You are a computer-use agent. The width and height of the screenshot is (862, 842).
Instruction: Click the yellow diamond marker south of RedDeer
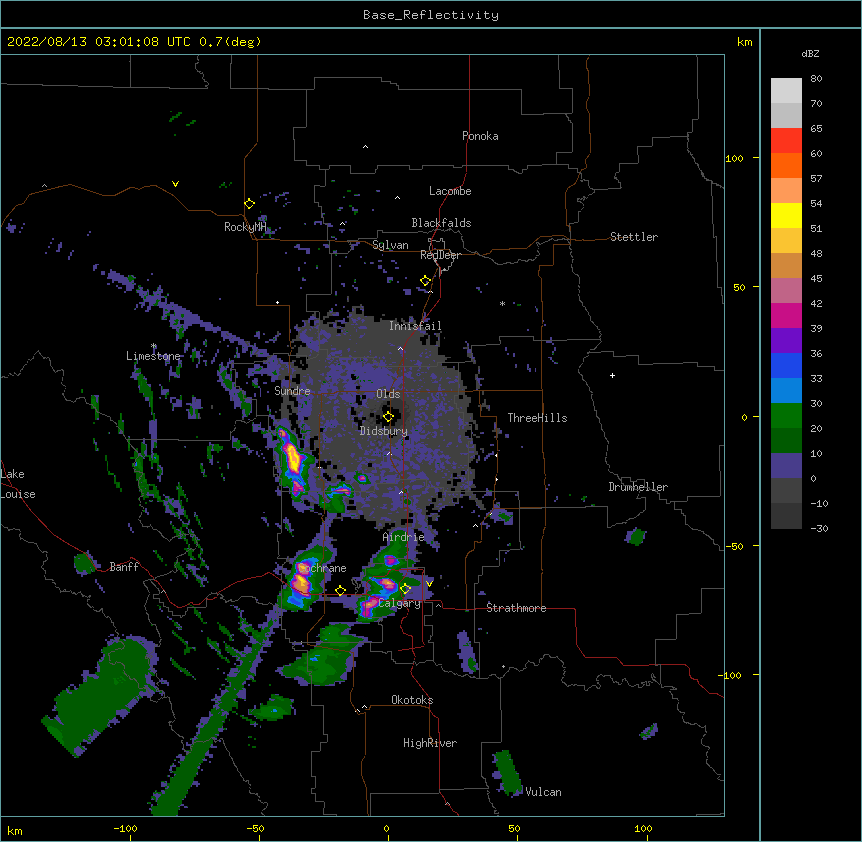425,281
